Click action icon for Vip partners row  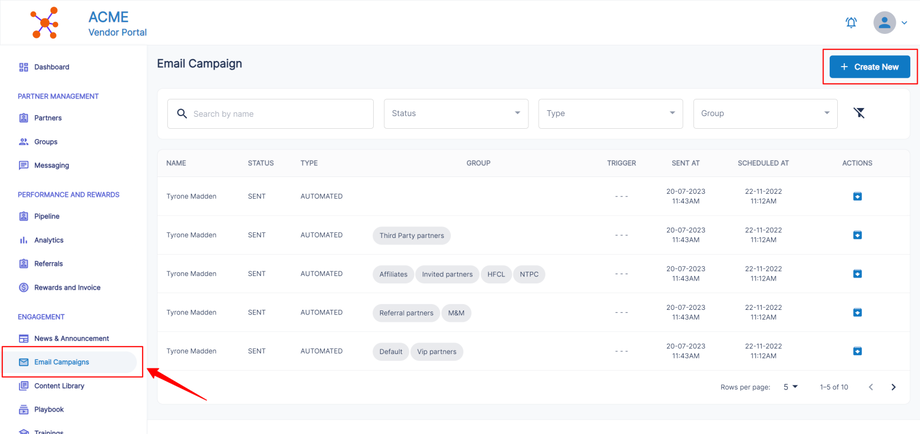(857, 351)
